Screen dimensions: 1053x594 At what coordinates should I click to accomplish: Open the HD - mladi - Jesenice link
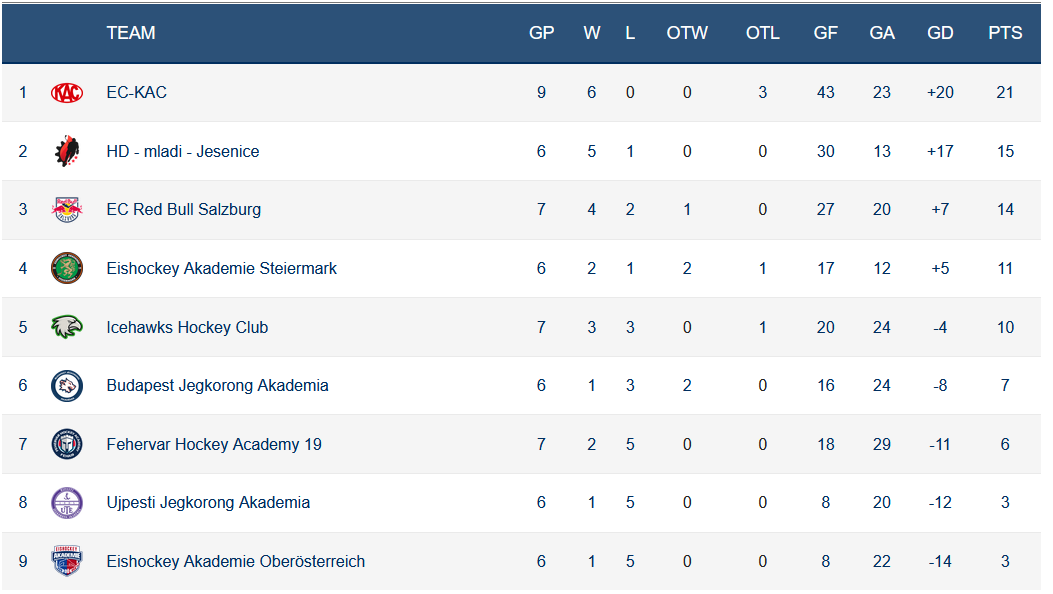tap(182, 152)
